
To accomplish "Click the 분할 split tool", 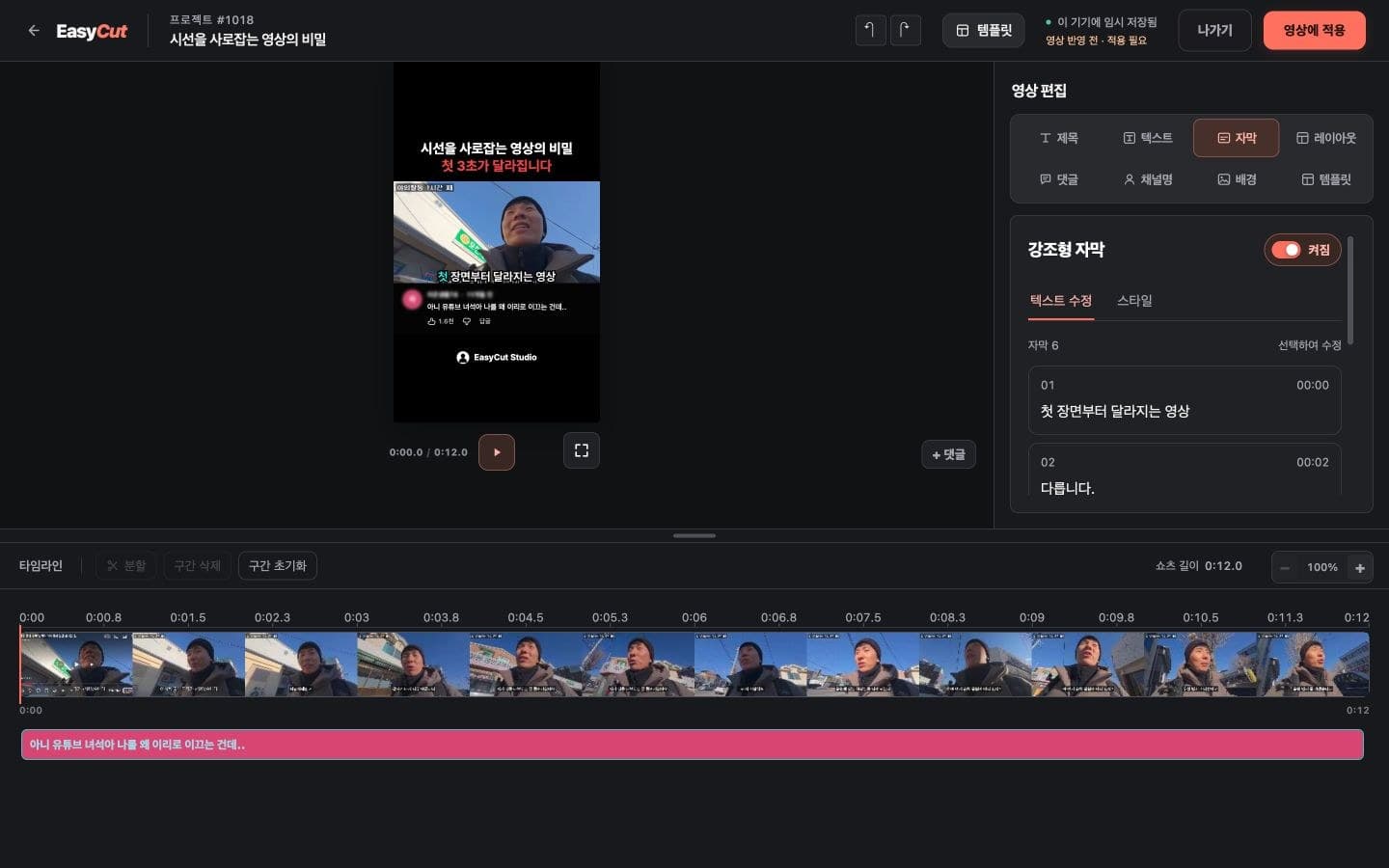I will [126, 566].
